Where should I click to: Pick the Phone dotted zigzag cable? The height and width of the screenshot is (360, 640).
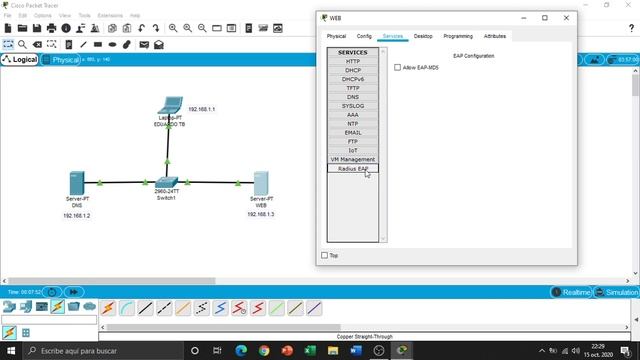[202, 308]
